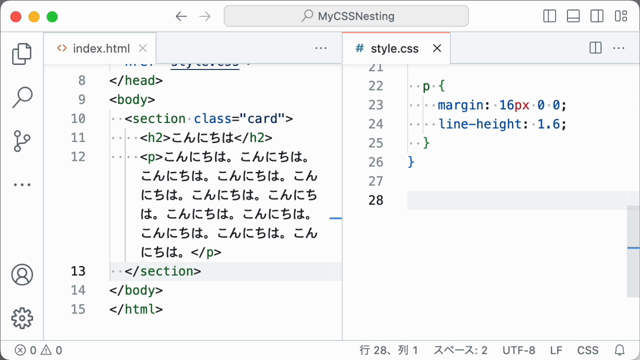Open the Source Control view
640x360 pixels.
pyautogui.click(x=22, y=141)
